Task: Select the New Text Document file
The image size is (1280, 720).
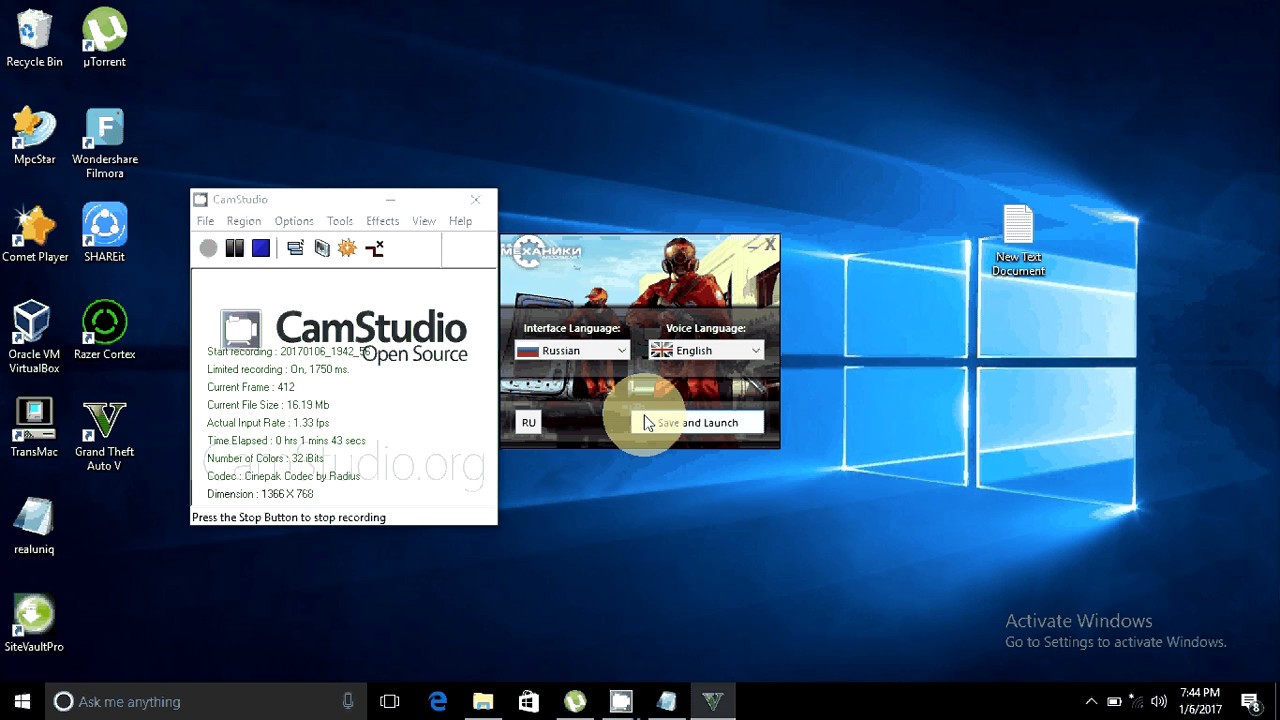Action: coord(1018,241)
